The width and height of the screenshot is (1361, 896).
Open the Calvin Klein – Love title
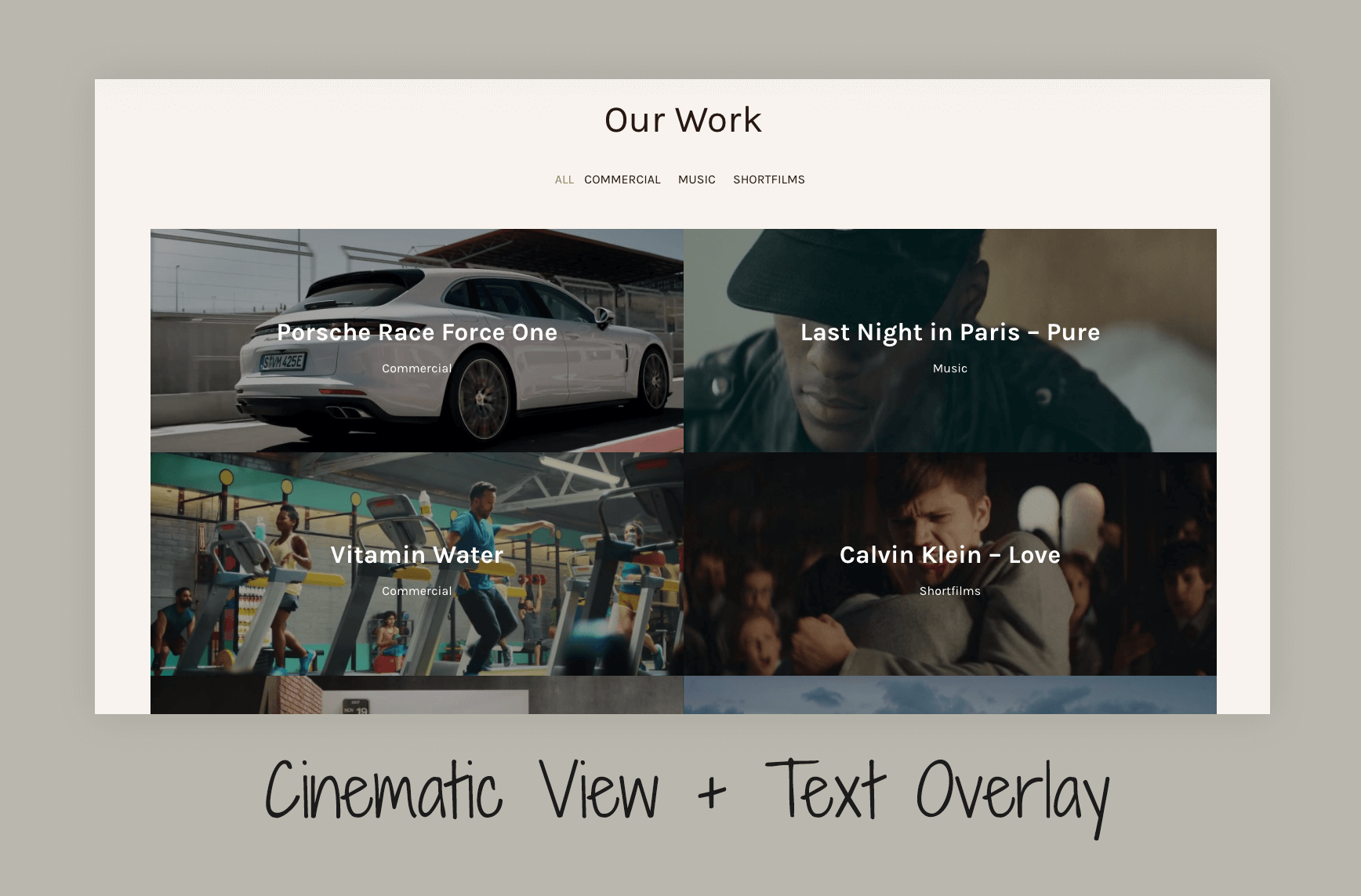(x=949, y=555)
